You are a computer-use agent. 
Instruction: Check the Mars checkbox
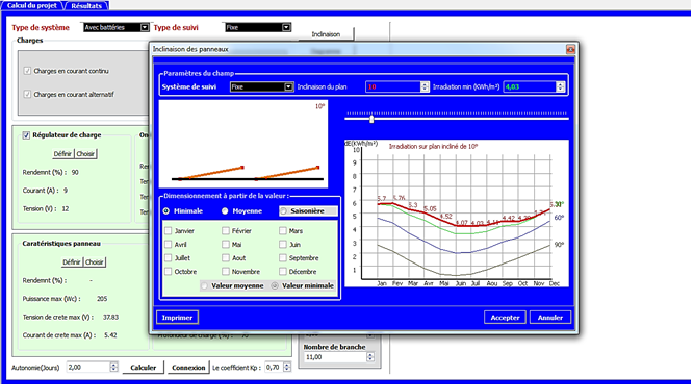(283, 231)
